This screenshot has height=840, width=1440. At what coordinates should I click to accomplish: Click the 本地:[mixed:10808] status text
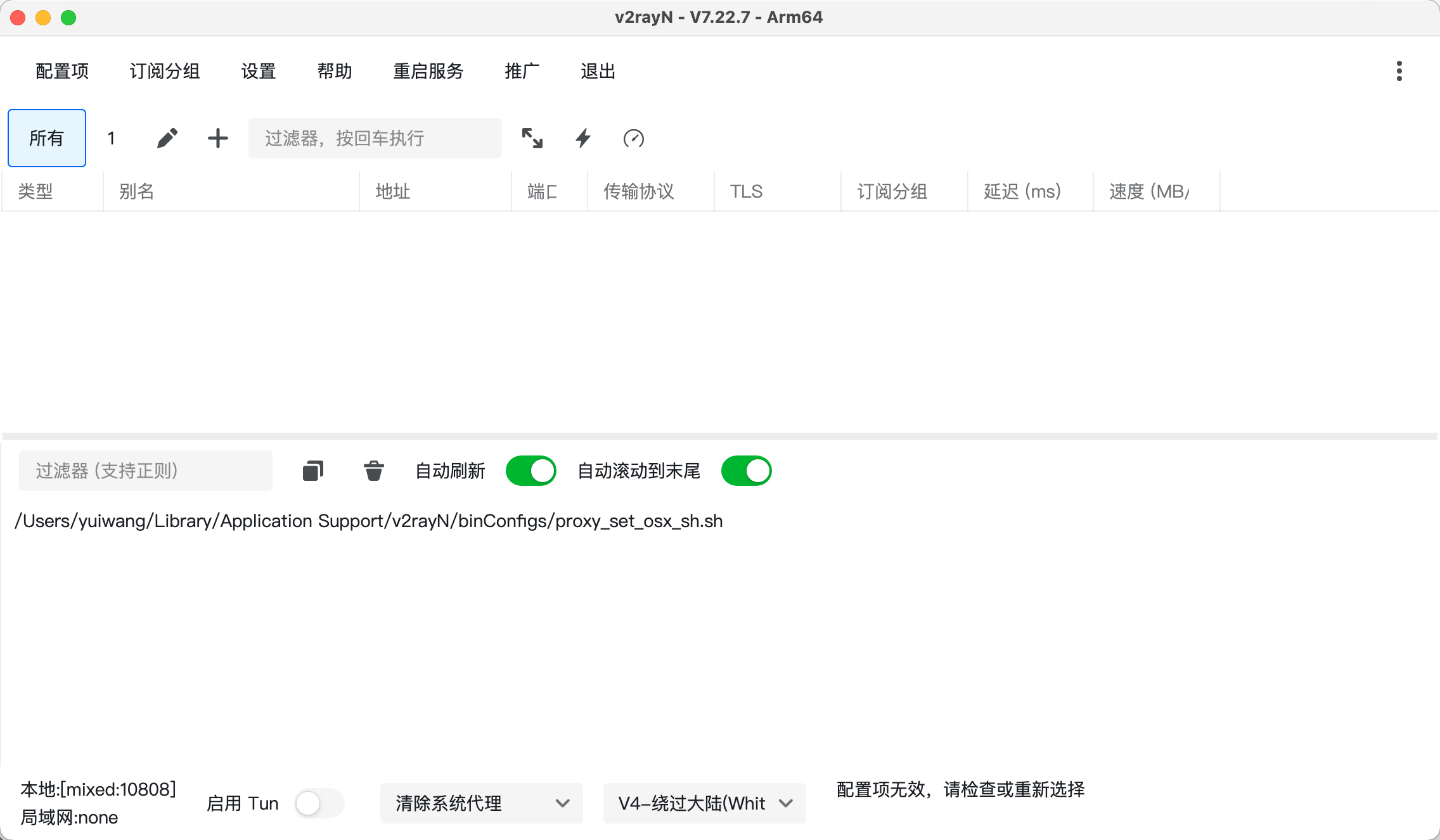coord(98,789)
